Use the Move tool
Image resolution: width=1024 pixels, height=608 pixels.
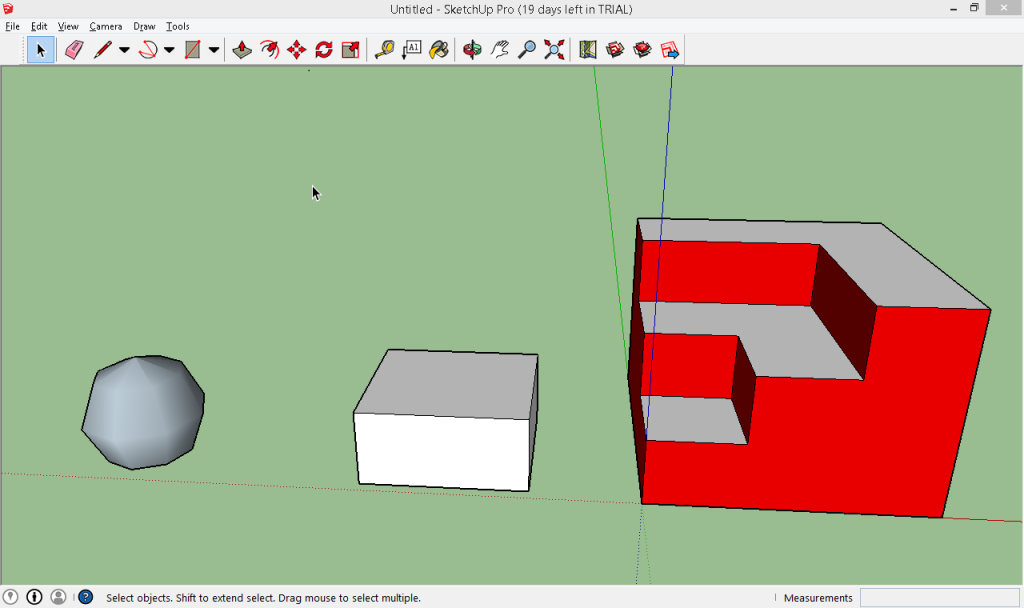pos(295,49)
